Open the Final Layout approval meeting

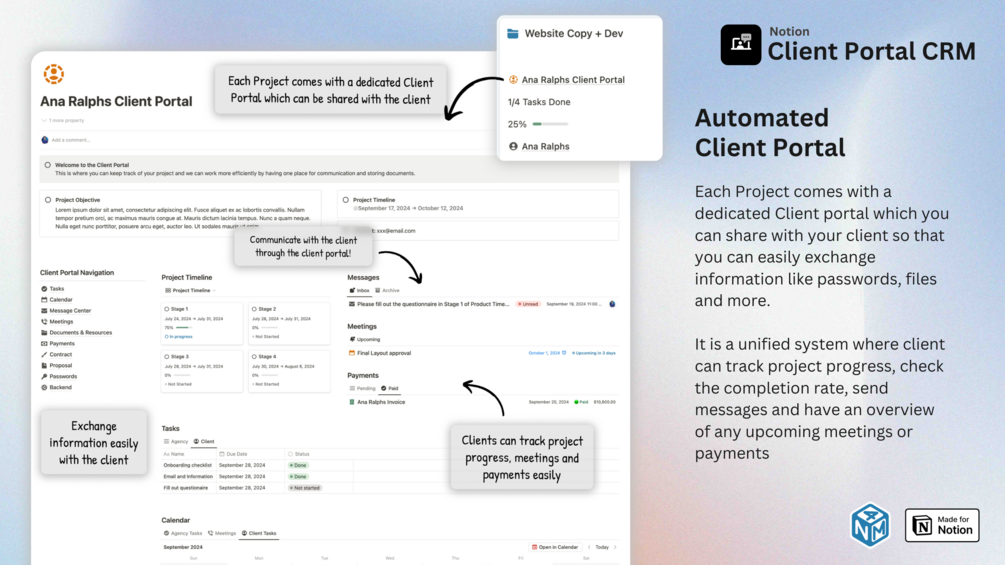(x=384, y=353)
